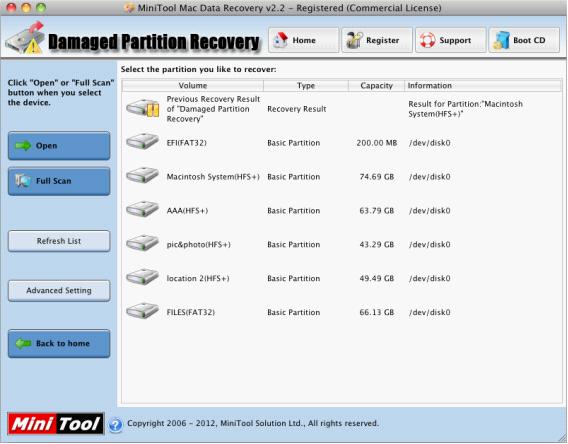Click the "66.13 GB" capacity value
568x444 pixels.
[377, 312]
